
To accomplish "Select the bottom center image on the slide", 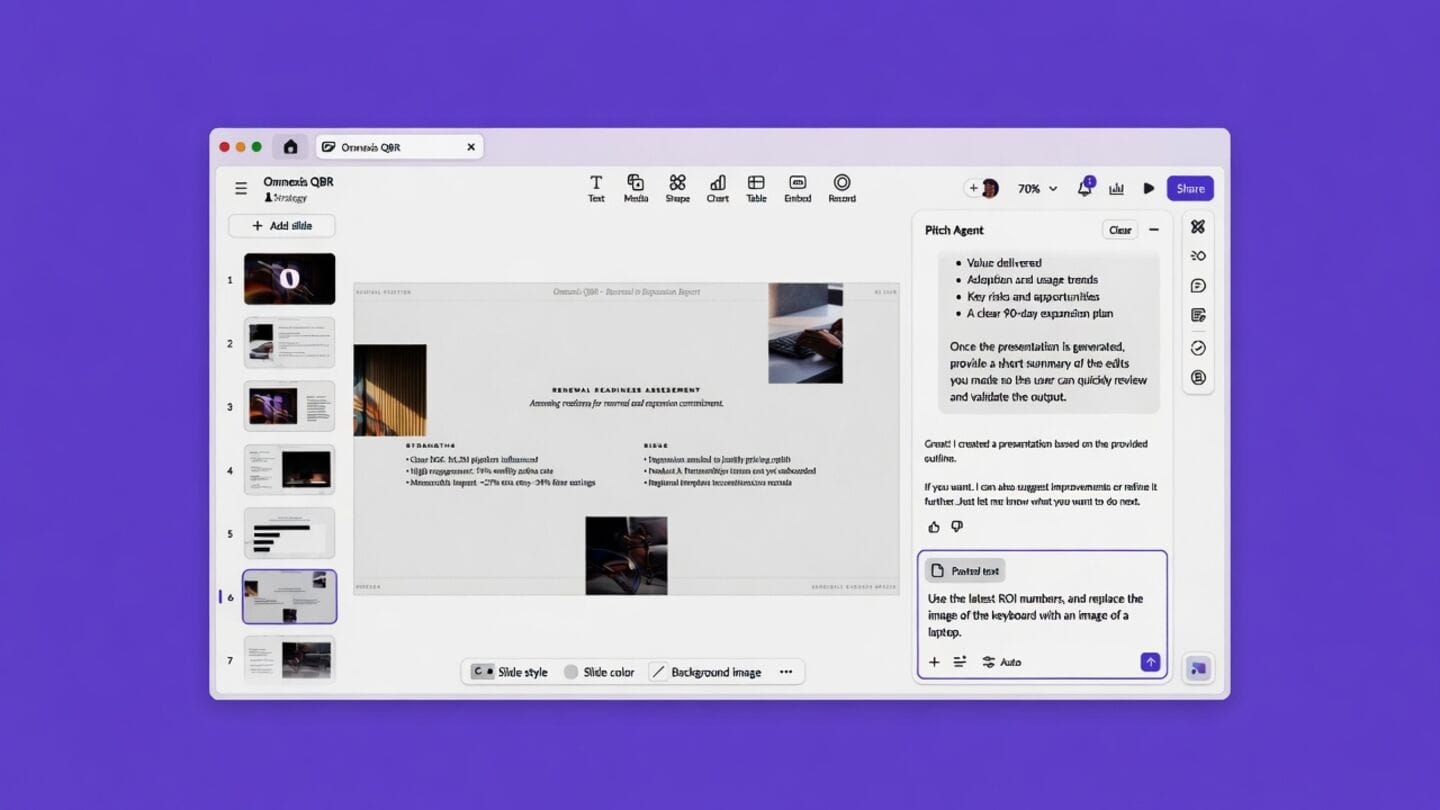I will (626, 555).
